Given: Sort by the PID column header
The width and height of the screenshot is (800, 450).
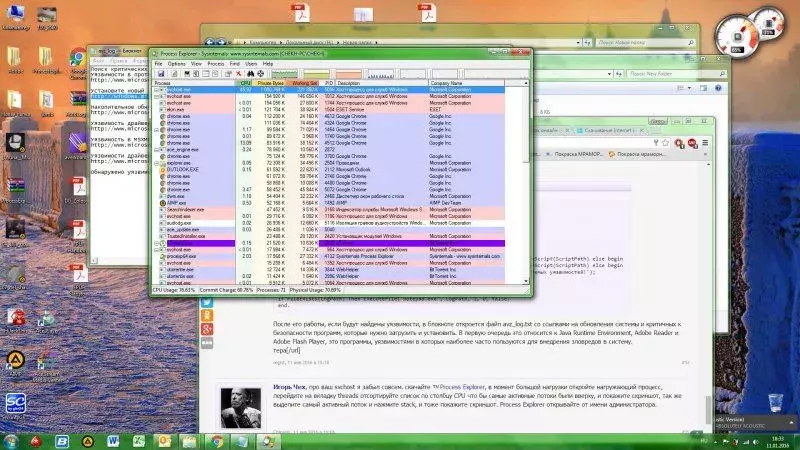Looking at the screenshot, I should coord(329,83).
